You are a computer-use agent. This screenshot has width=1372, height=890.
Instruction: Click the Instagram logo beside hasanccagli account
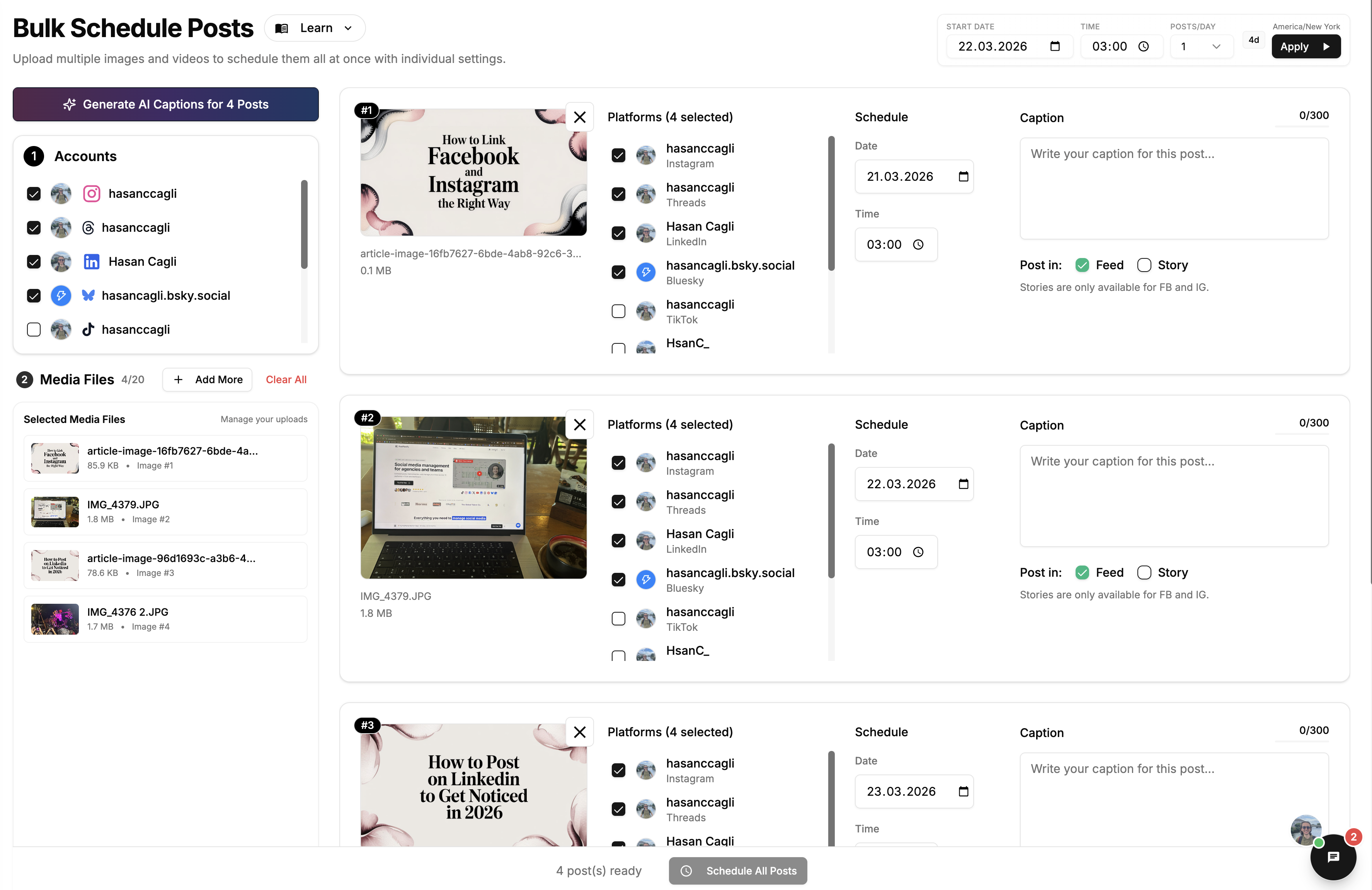(92, 194)
